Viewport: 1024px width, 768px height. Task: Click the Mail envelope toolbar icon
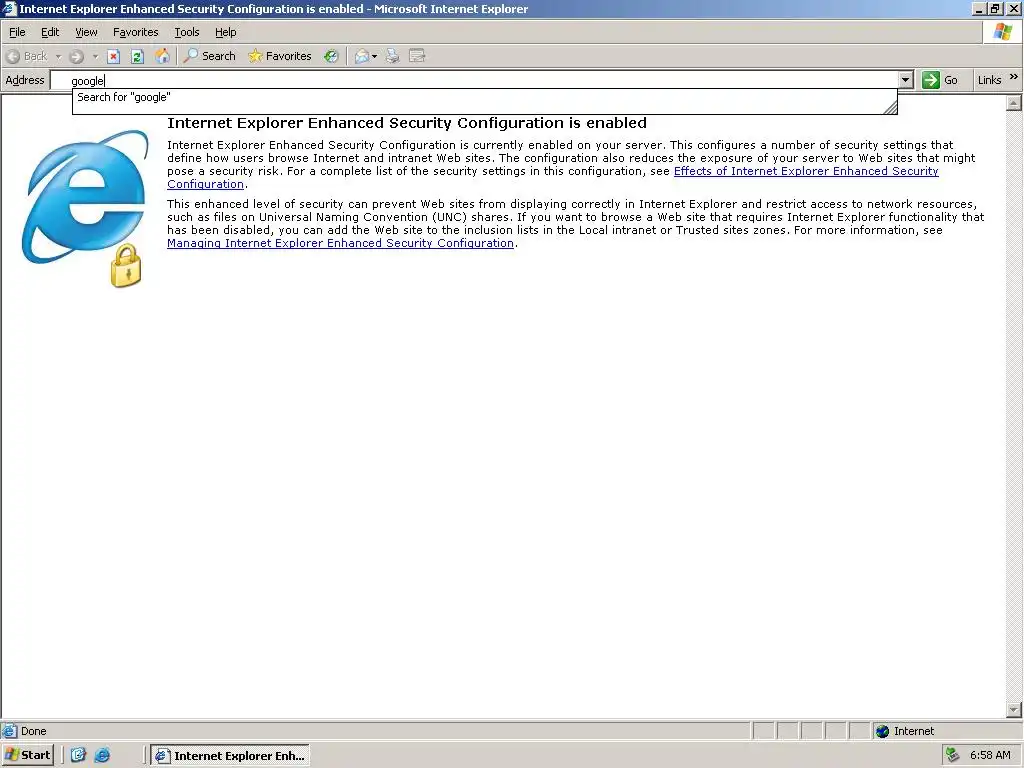point(362,56)
